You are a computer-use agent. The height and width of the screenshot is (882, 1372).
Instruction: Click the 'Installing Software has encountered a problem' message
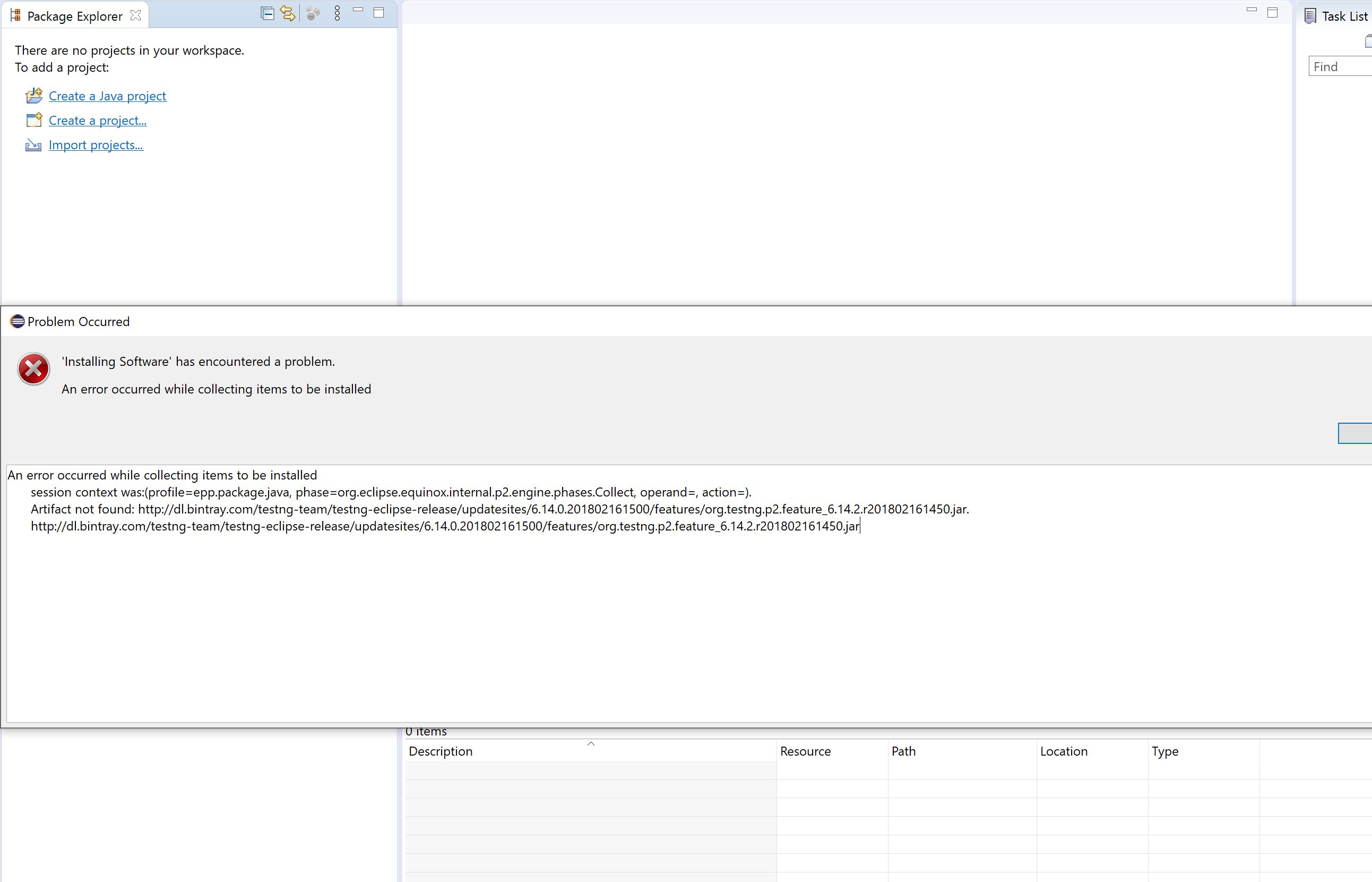pos(198,362)
